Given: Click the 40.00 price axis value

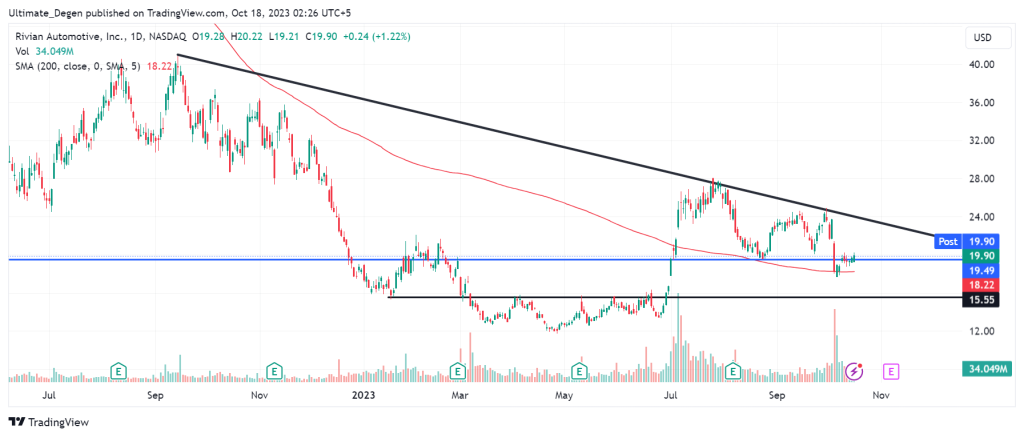Looking at the screenshot, I should coord(983,65).
